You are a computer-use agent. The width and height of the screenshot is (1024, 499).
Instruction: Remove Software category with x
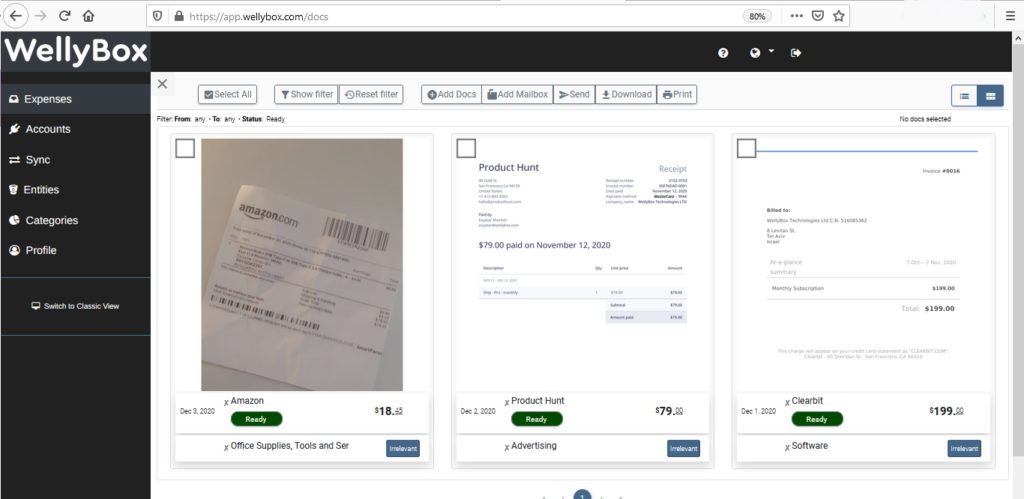point(788,447)
